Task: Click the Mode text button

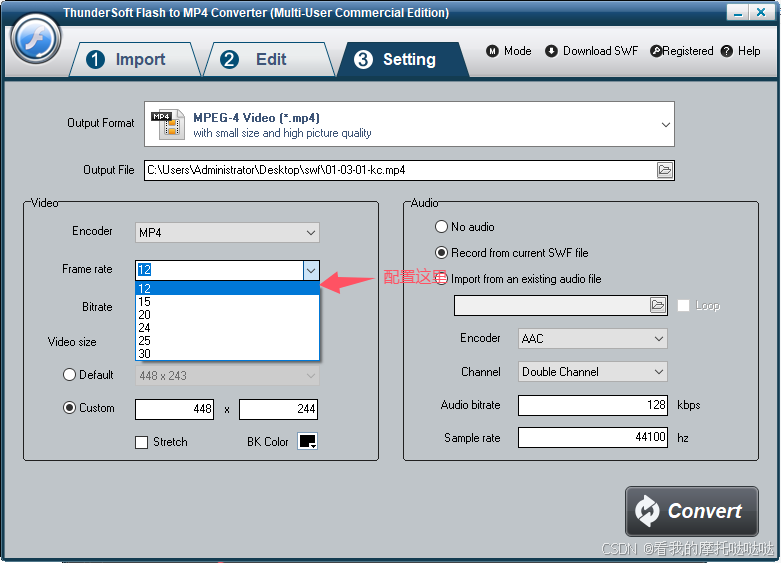Action: (x=518, y=51)
